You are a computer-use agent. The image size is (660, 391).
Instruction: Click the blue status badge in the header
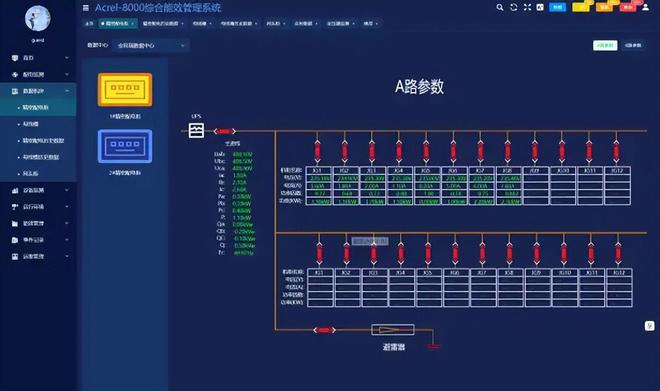558,7
